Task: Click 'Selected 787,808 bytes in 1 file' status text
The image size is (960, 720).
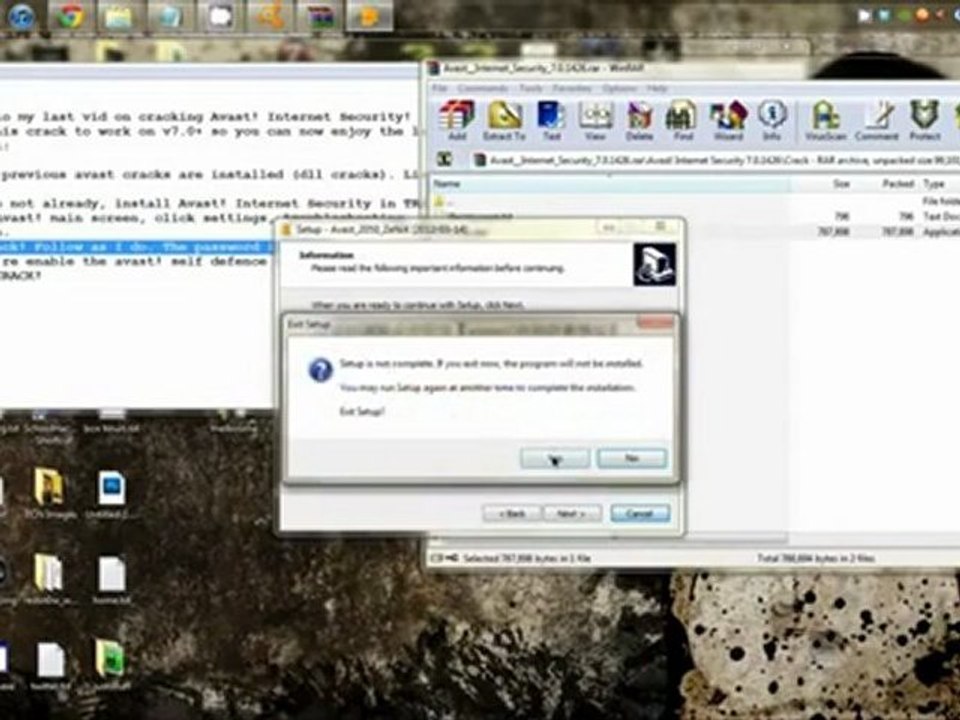Action: coord(527,558)
